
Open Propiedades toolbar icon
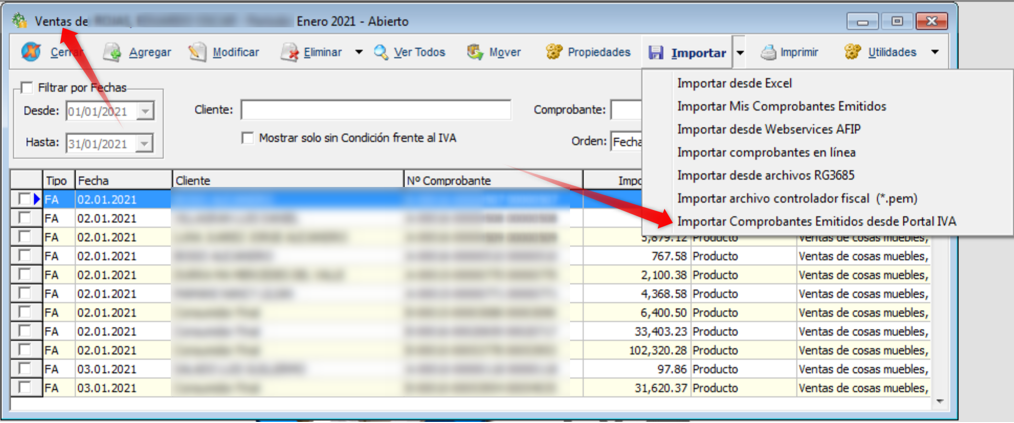pyautogui.click(x=553, y=52)
